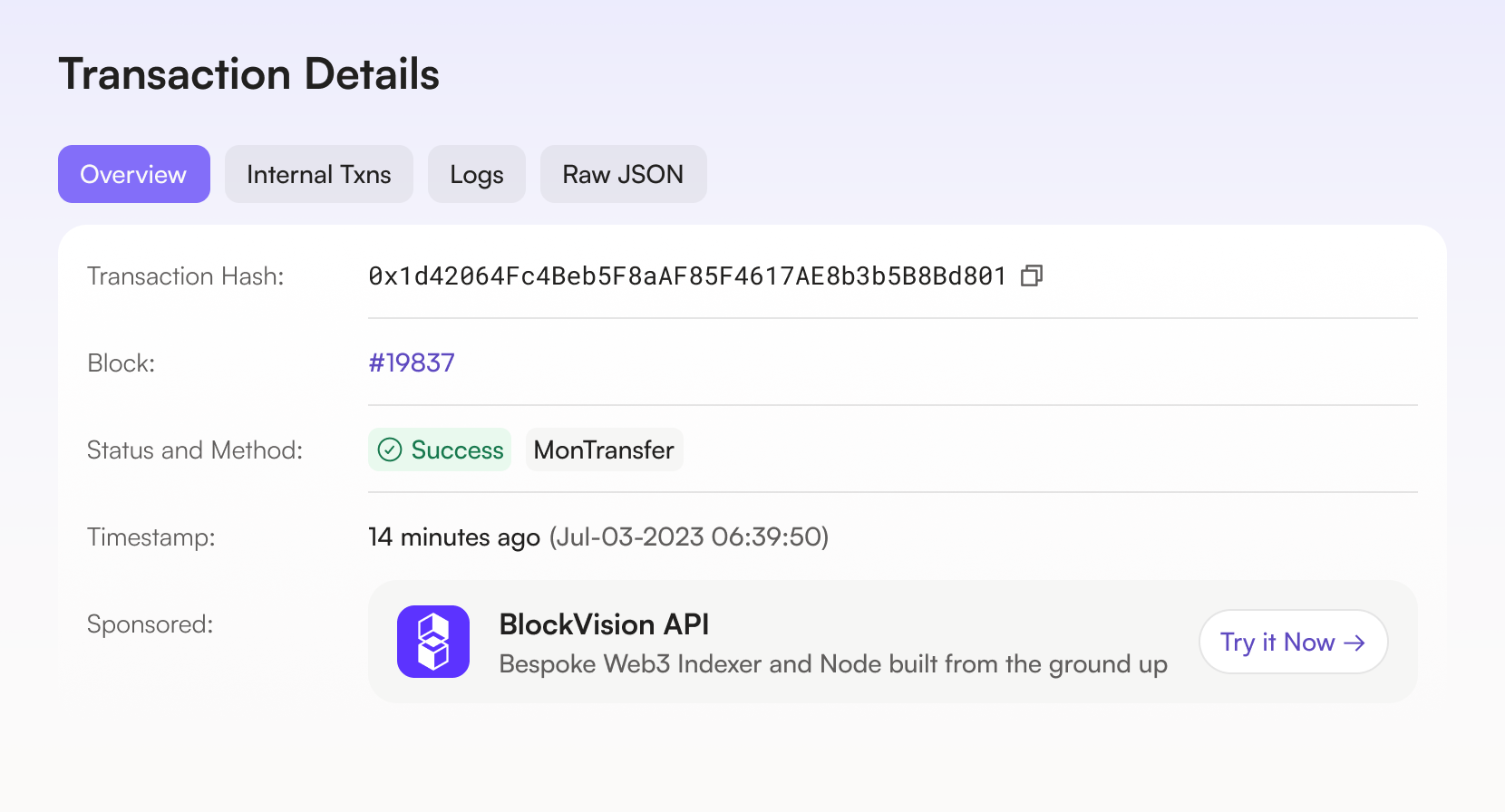
Task: Click the '(Jul-03-2023 06:39:50)' date text
Action: pos(689,536)
